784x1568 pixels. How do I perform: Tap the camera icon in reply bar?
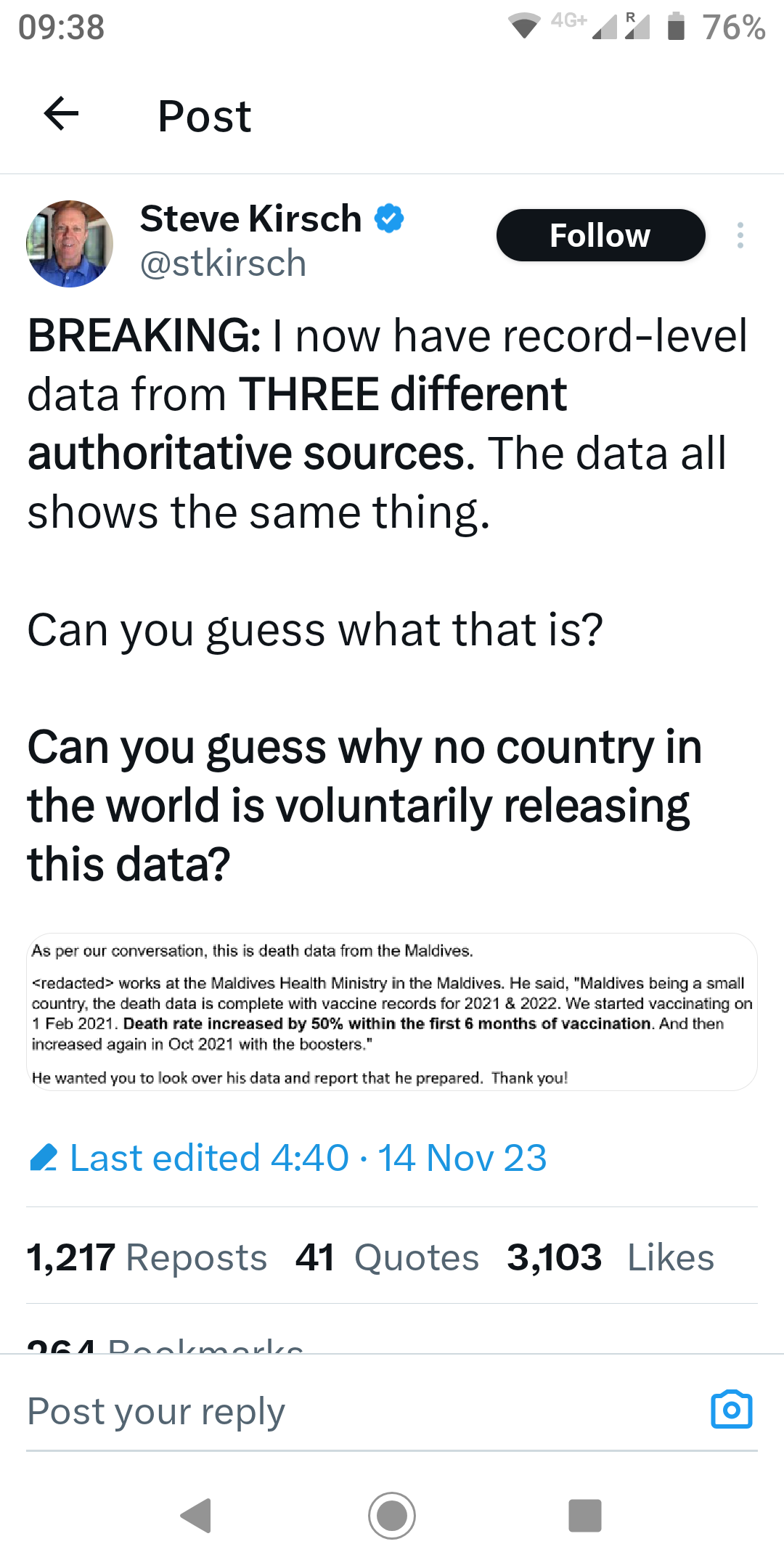point(731,1410)
